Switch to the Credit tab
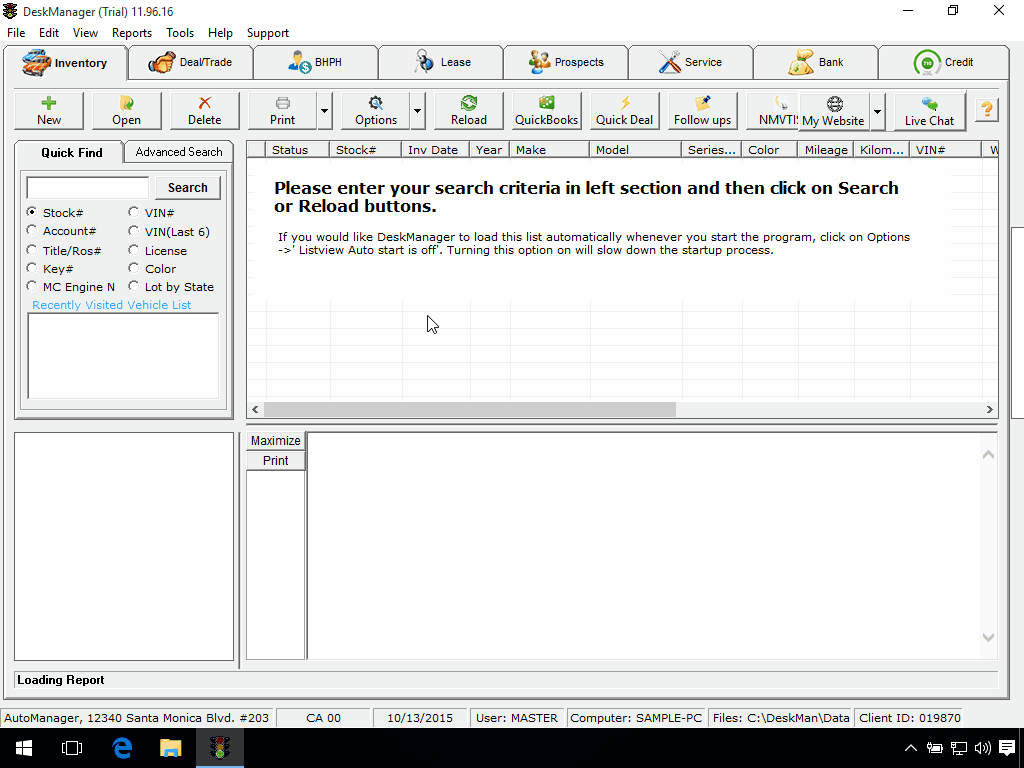 click(x=944, y=63)
